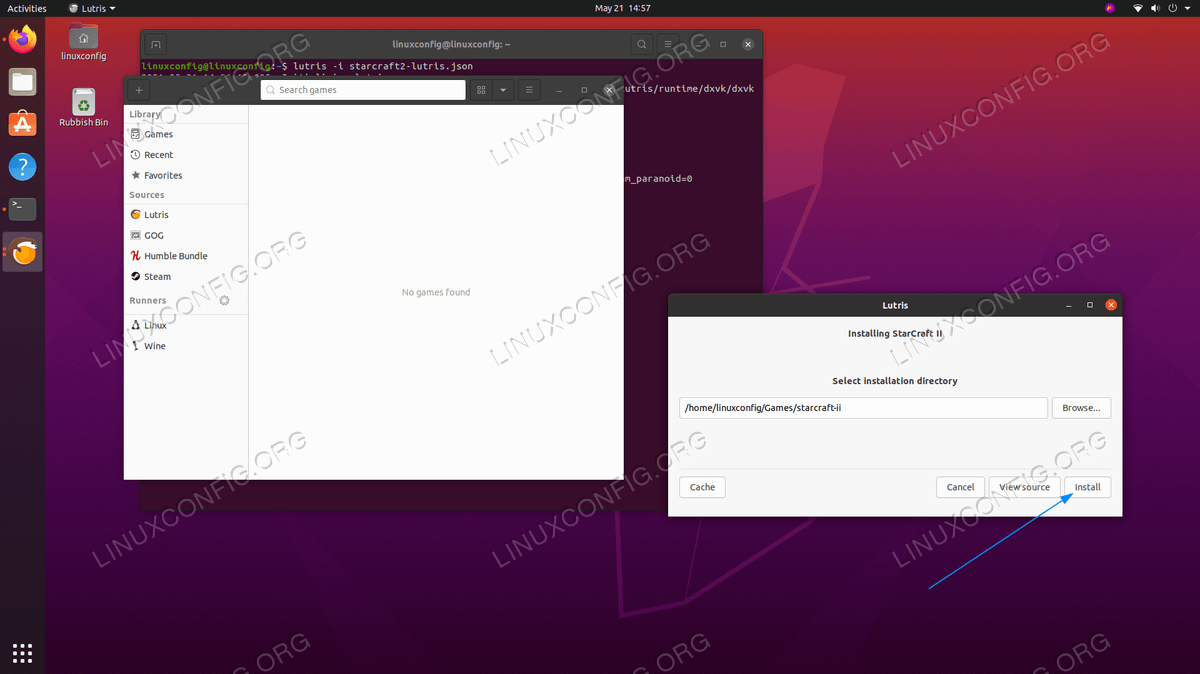Show Favorites in the sidebar
1200x674 pixels.
tap(162, 176)
